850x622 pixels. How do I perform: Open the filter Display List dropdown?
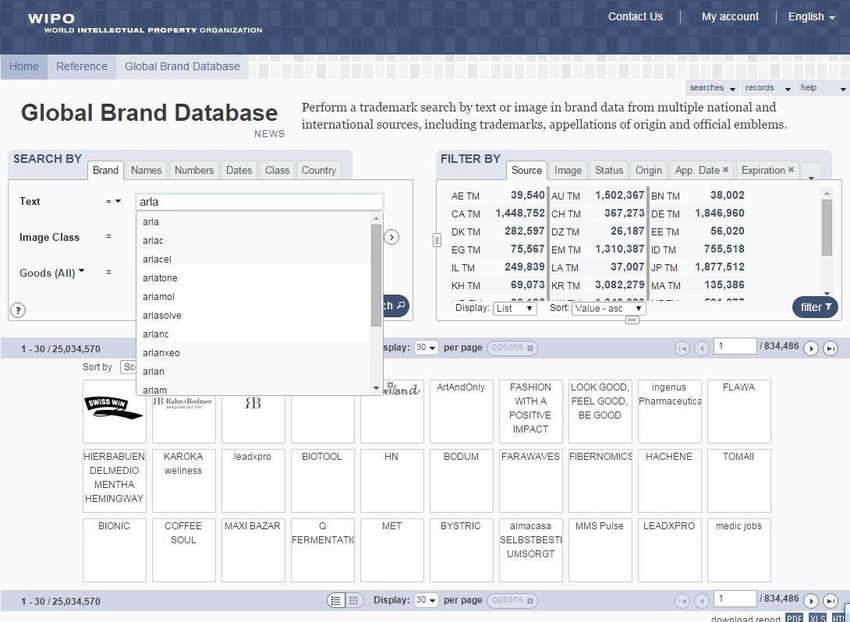pyautogui.click(x=515, y=309)
